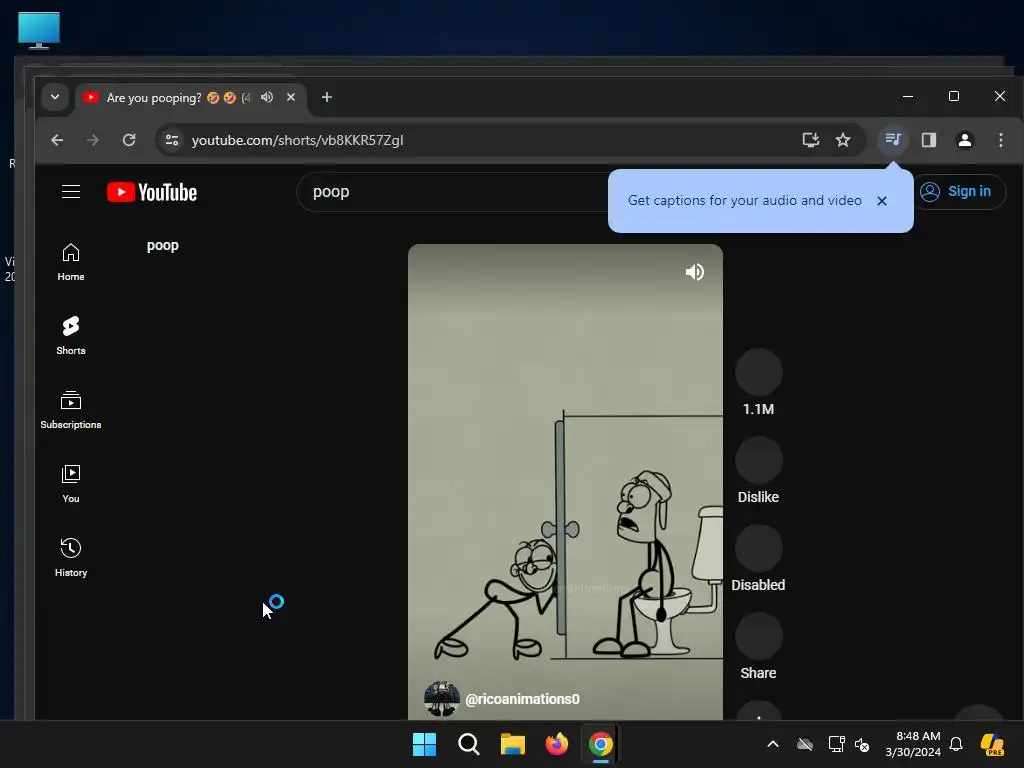Open the Chrome side panel

point(929,140)
